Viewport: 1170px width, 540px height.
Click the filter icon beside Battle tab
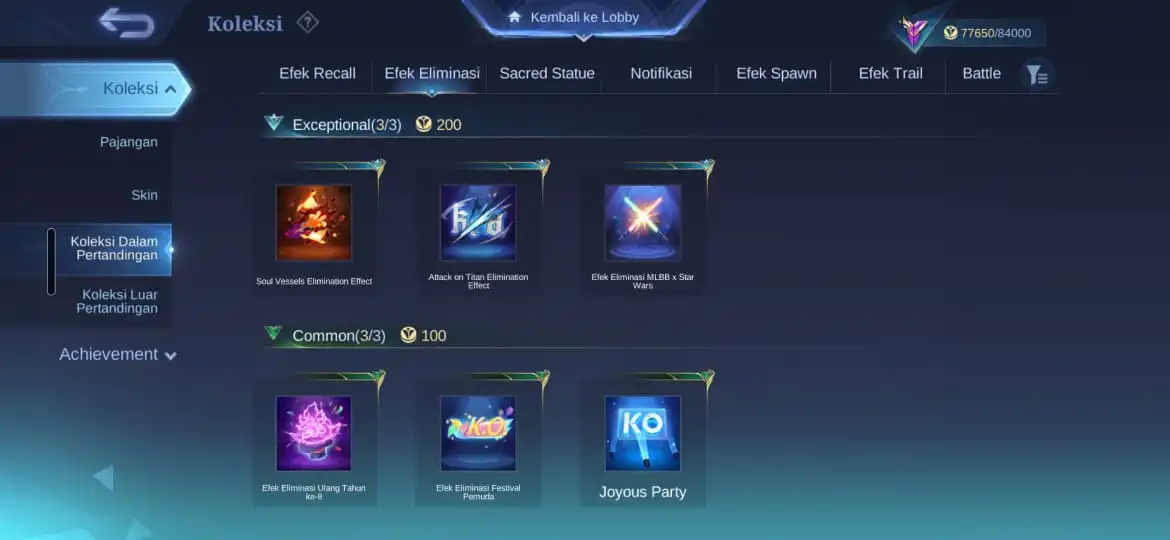point(1036,75)
